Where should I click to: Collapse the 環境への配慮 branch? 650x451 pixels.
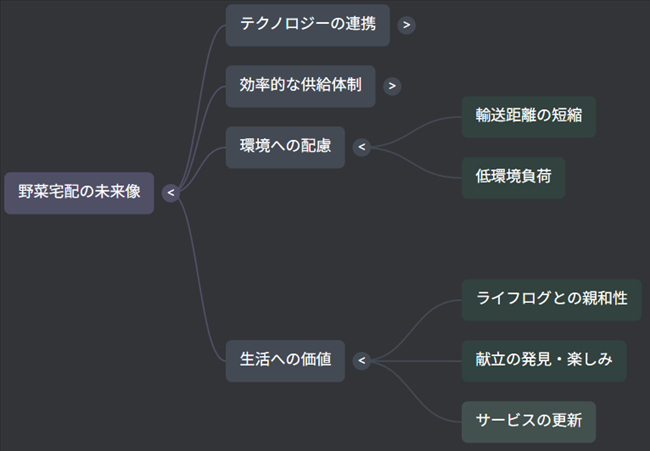(362, 147)
